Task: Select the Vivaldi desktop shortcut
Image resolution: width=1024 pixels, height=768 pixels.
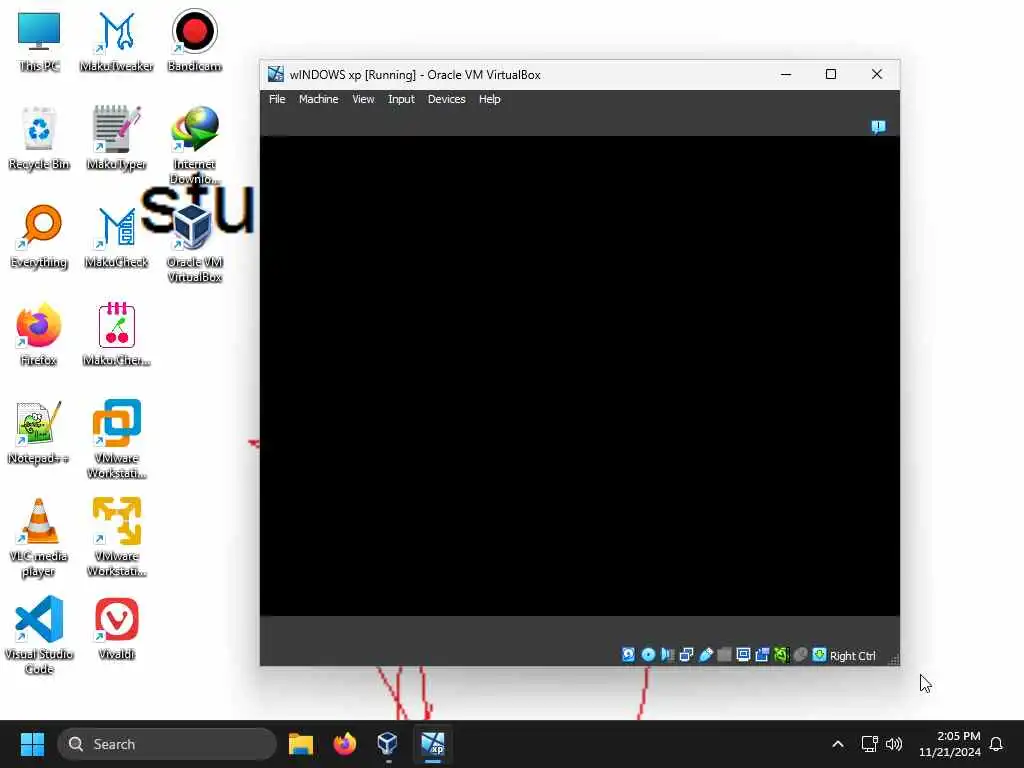Action: [117, 628]
